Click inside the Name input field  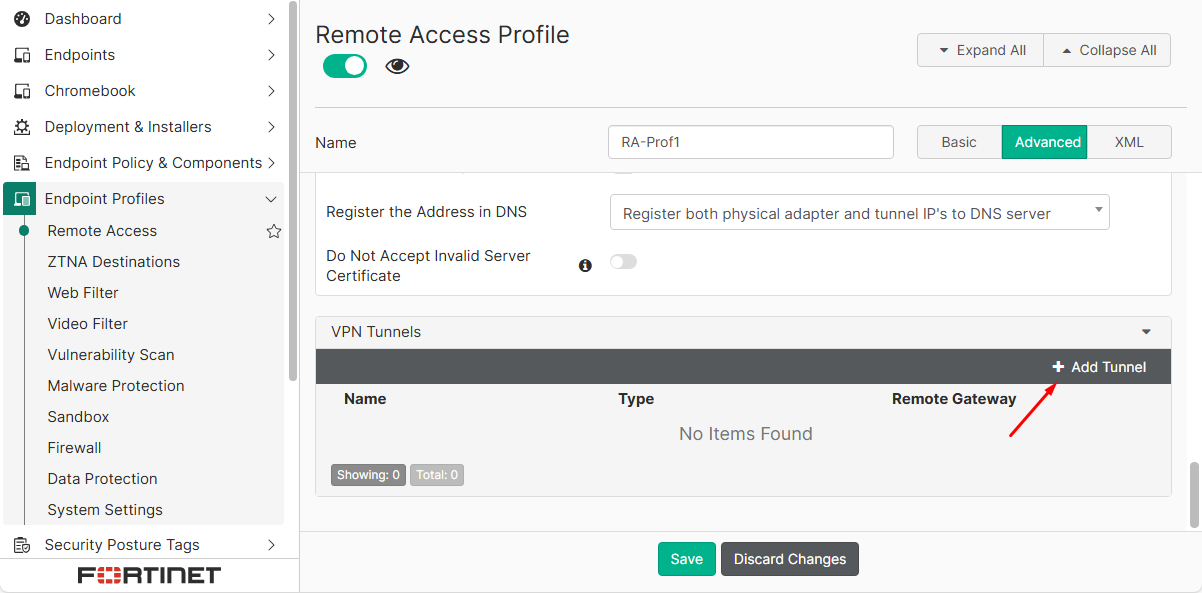point(750,142)
